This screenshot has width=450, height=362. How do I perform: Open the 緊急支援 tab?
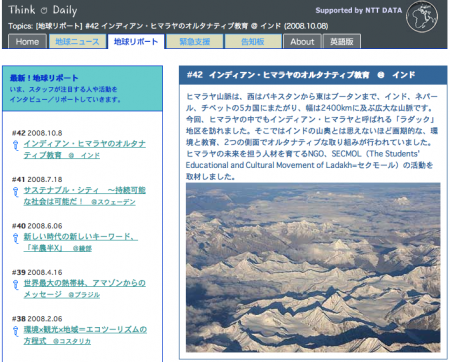(195, 41)
